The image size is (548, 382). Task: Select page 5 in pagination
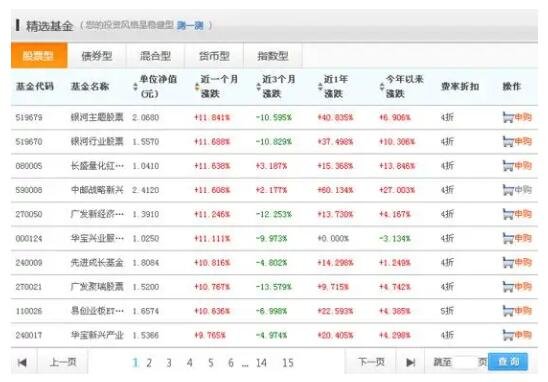211,363
